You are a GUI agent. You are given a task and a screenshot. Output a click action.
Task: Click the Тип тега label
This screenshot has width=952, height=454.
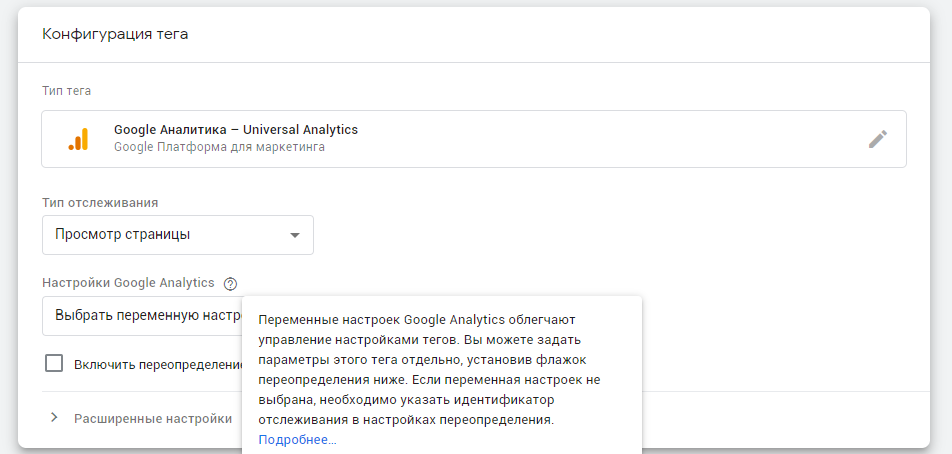[x=67, y=91]
